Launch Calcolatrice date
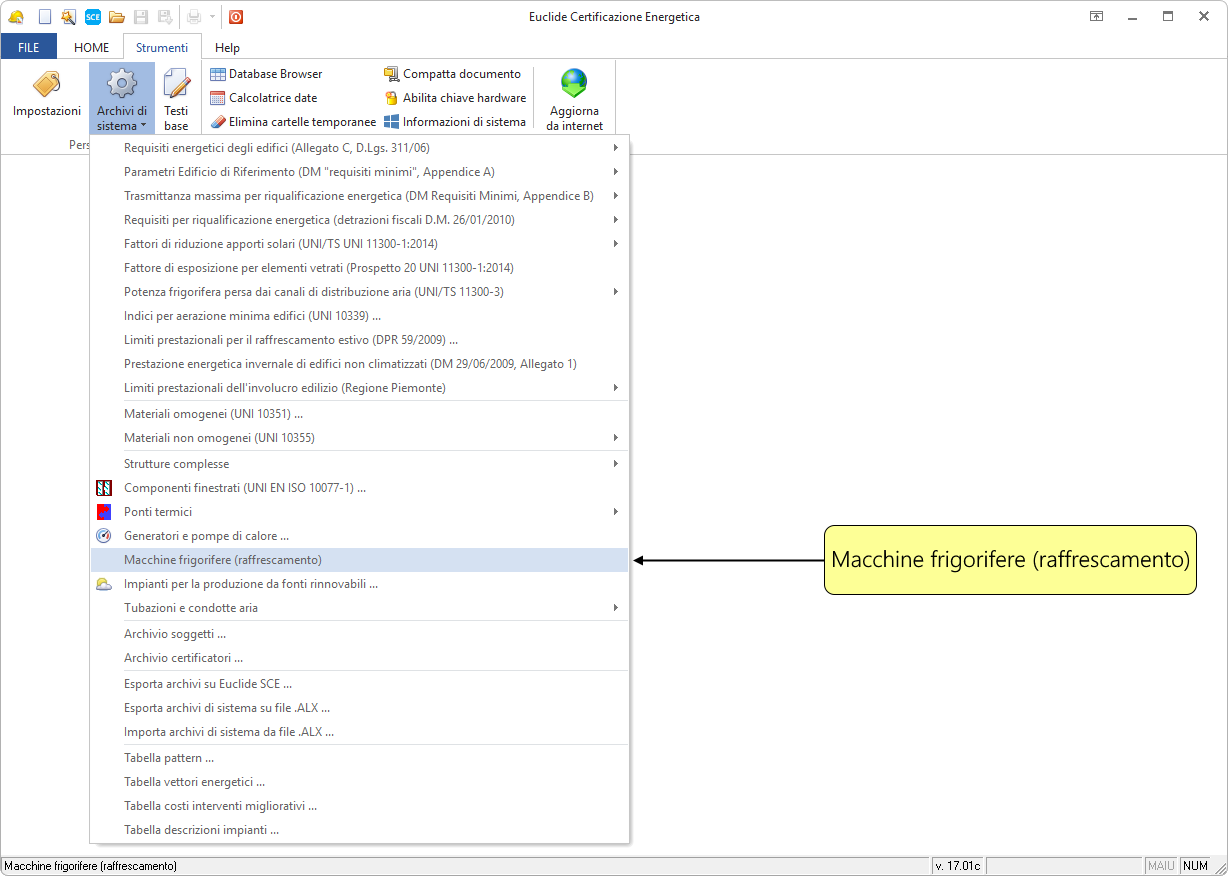 pos(263,98)
